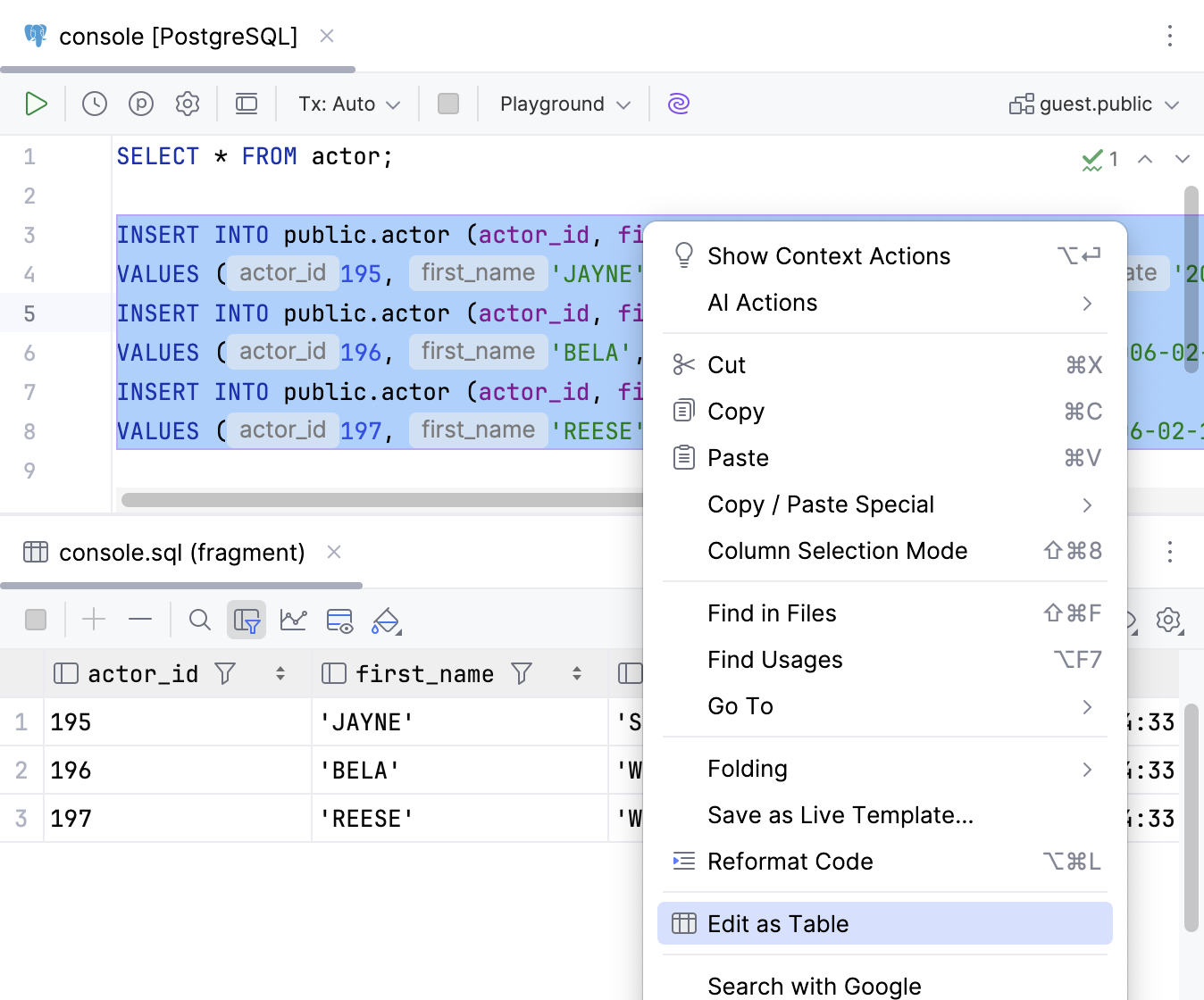Add a new row using the plus icon
Viewport: 1204px width, 1000px height.
pyautogui.click(x=94, y=619)
